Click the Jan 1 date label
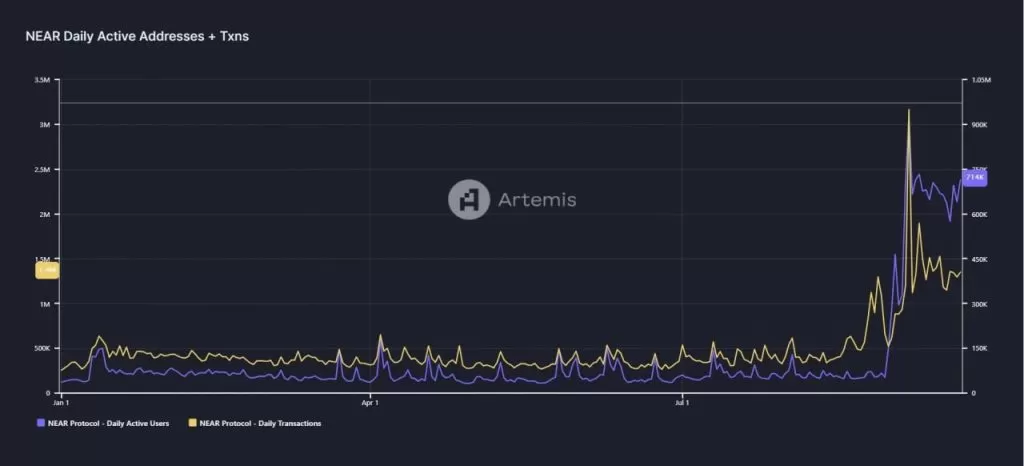The image size is (1024, 466). [61, 402]
